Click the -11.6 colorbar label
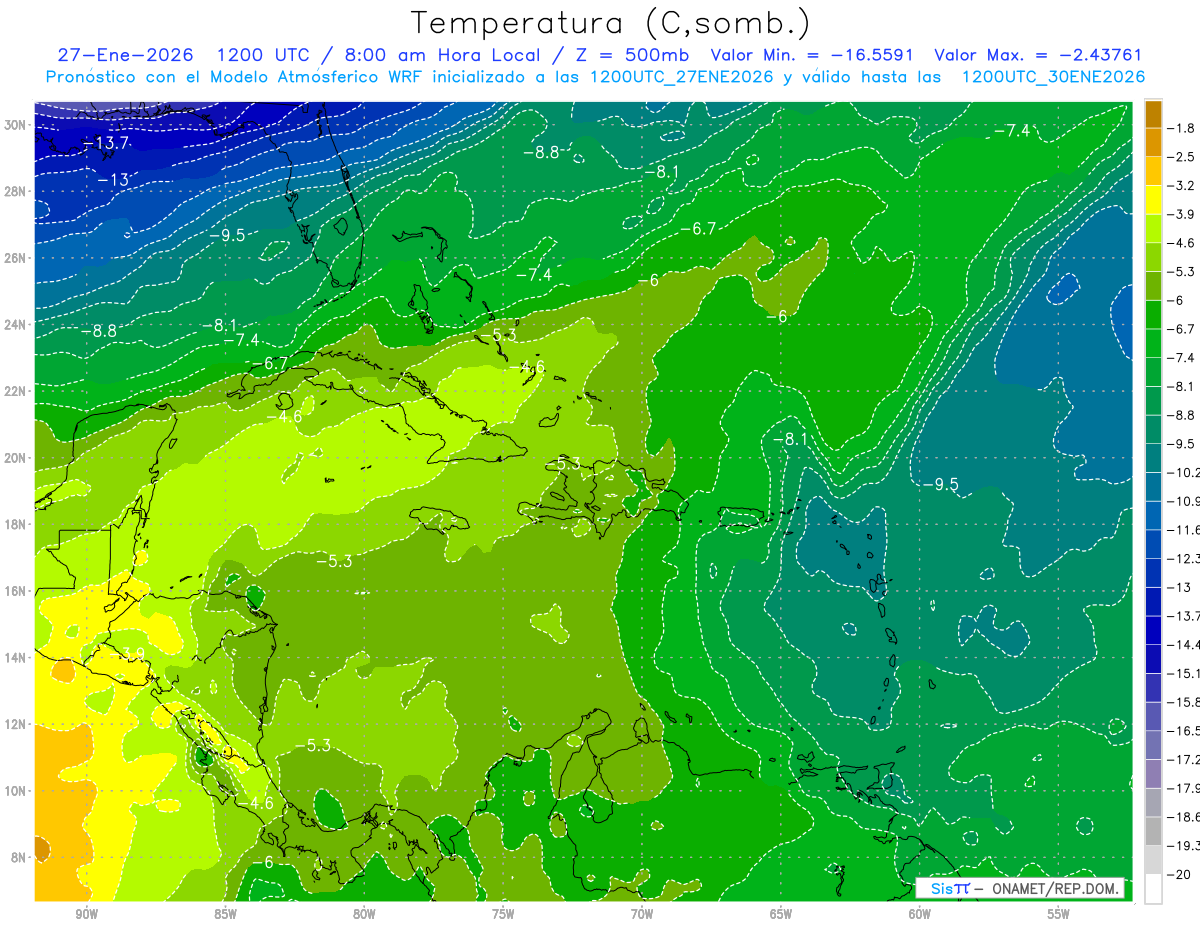Image resolution: width=1200 pixels, height=927 pixels. point(1184,530)
